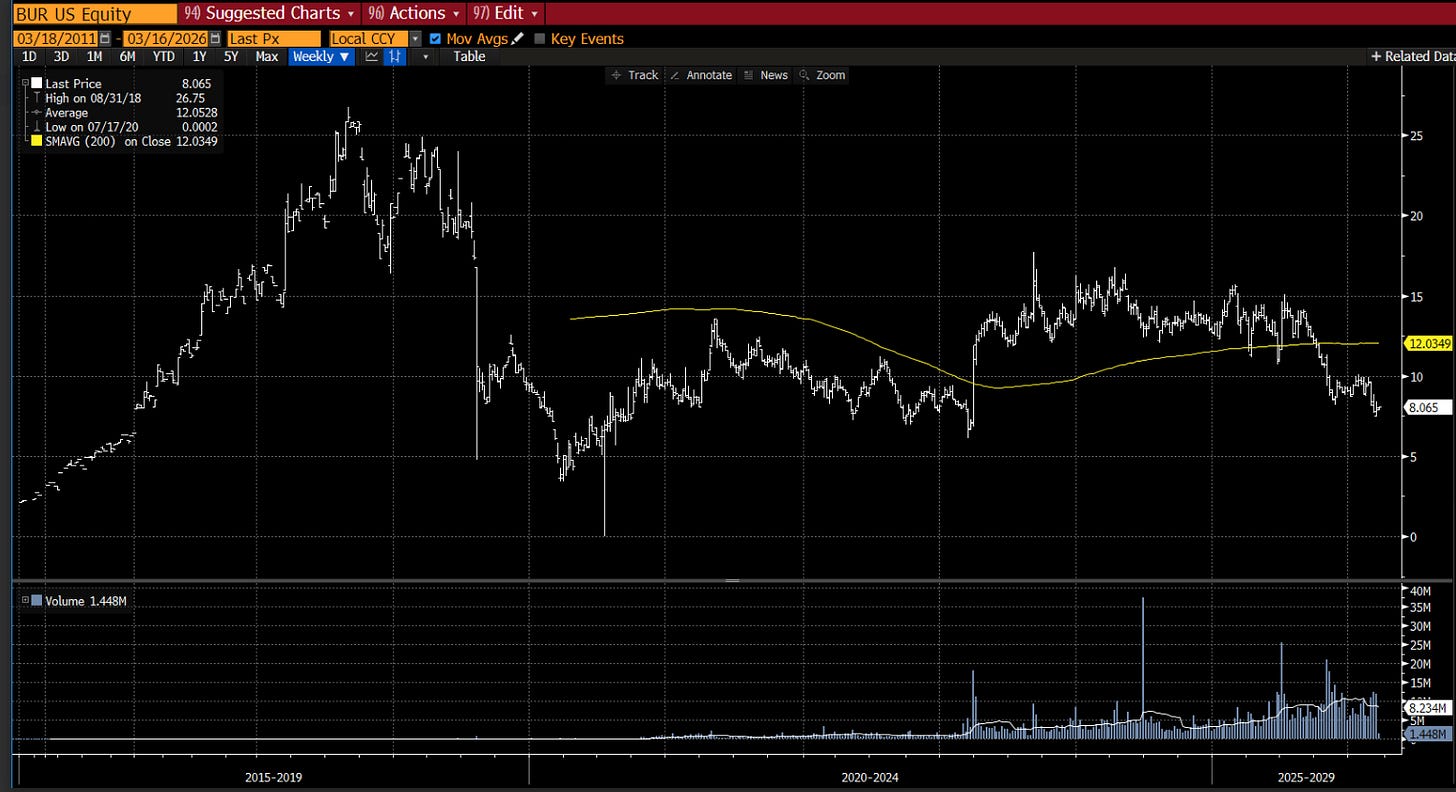Screen dimensions: 1456x792
Task: Activate the Track crosshair tool
Action: click(x=634, y=75)
